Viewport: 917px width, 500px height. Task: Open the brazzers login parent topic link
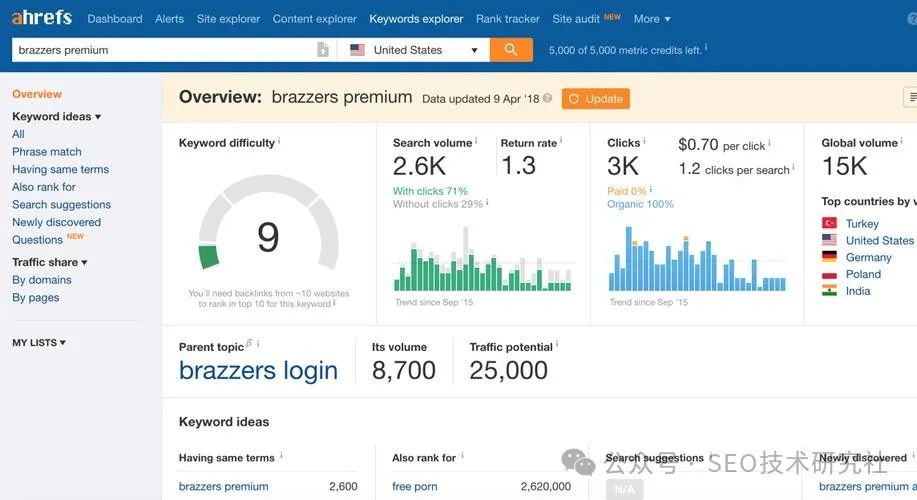pyautogui.click(x=258, y=371)
